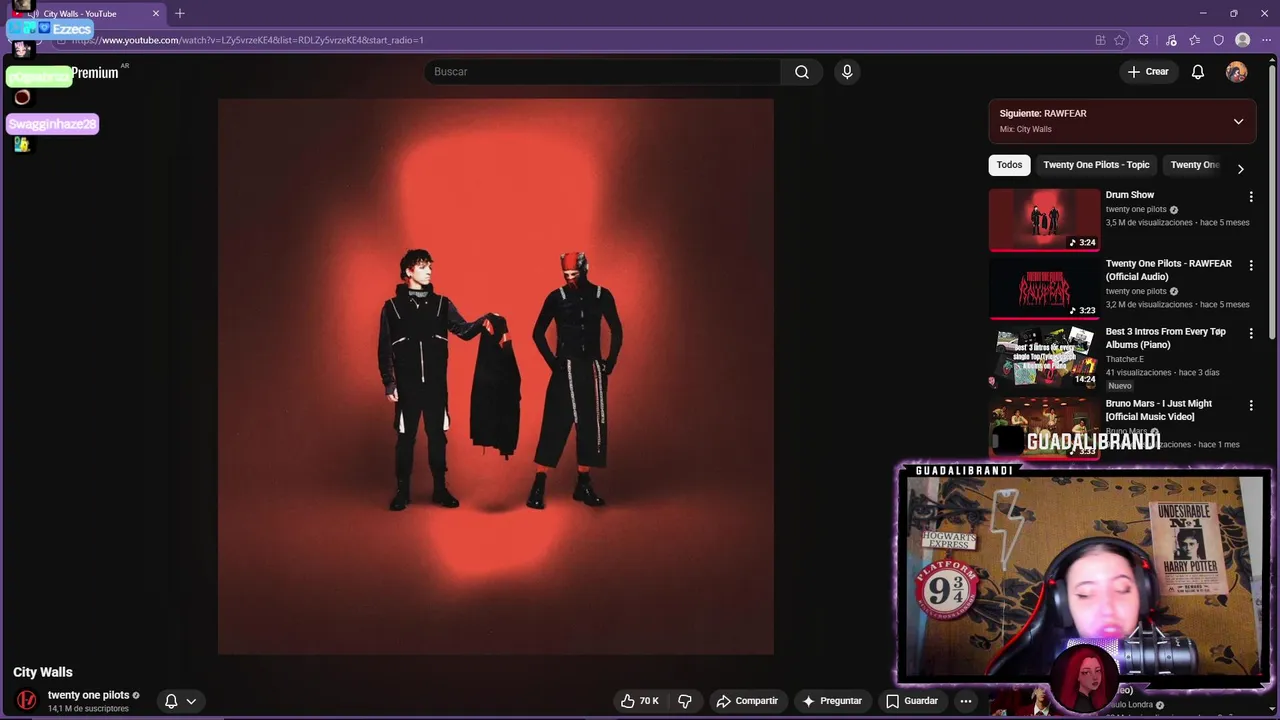The height and width of the screenshot is (720, 1280).
Task: Open the browser settings ellipsis menu
Action: 1266,40
